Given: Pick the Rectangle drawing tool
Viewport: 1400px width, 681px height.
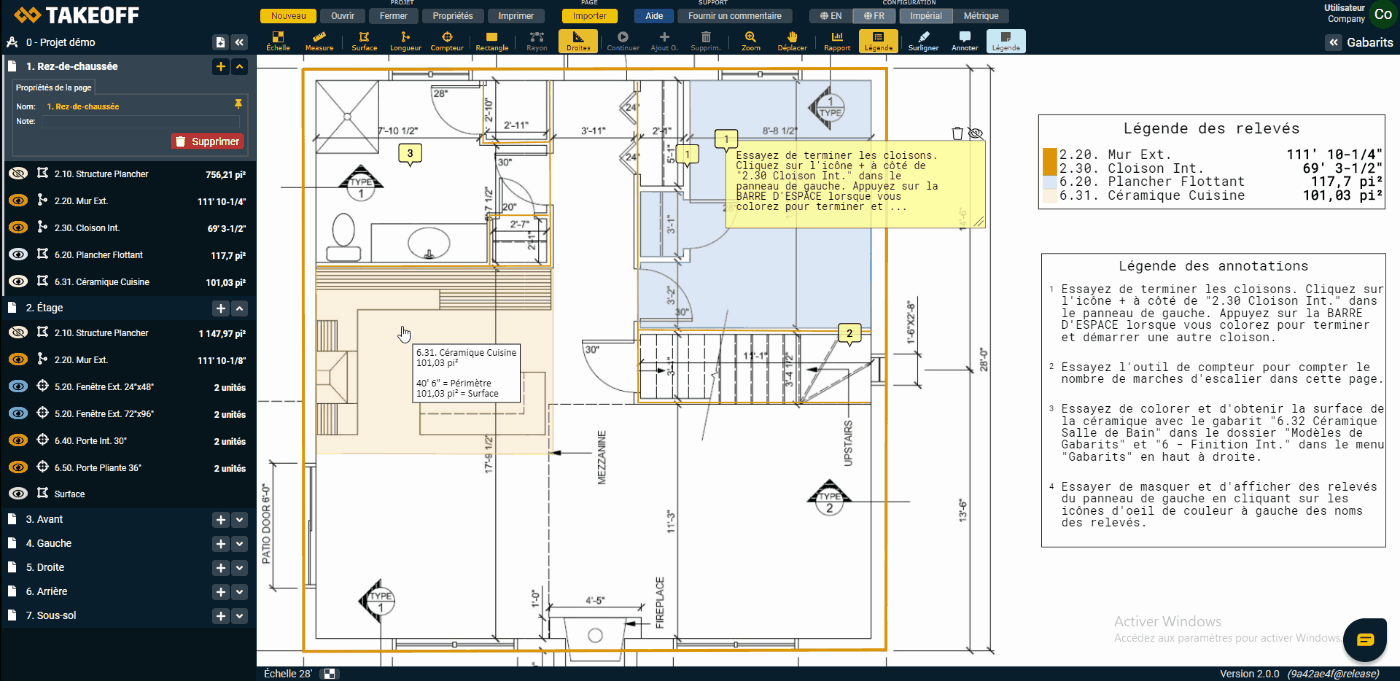Looking at the screenshot, I should [491, 41].
